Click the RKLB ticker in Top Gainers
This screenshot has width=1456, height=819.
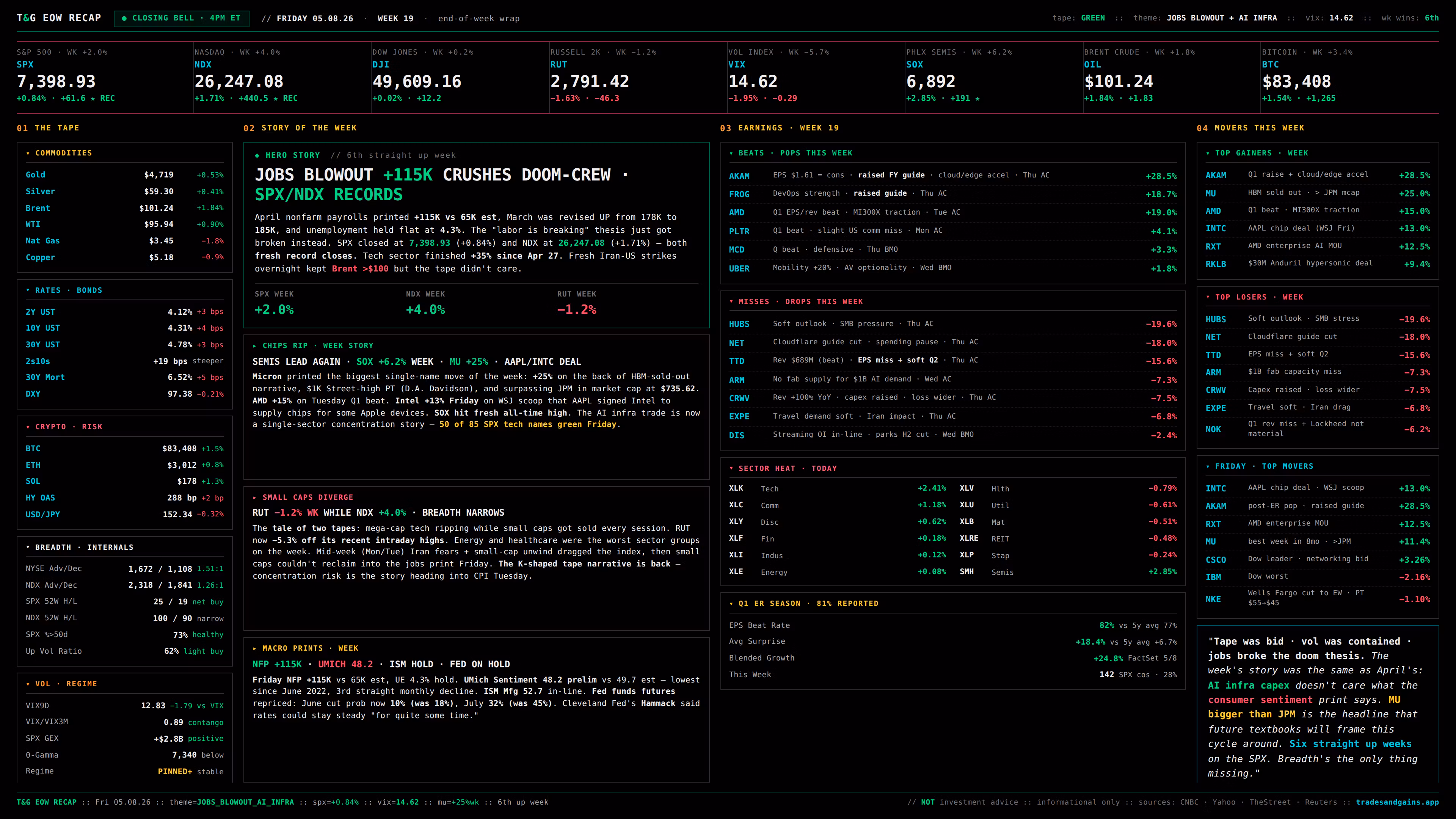(x=1216, y=264)
